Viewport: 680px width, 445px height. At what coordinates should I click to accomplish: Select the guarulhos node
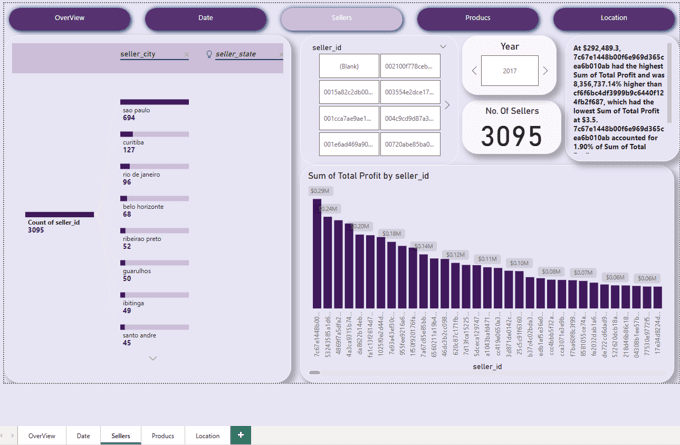pos(154,271)
